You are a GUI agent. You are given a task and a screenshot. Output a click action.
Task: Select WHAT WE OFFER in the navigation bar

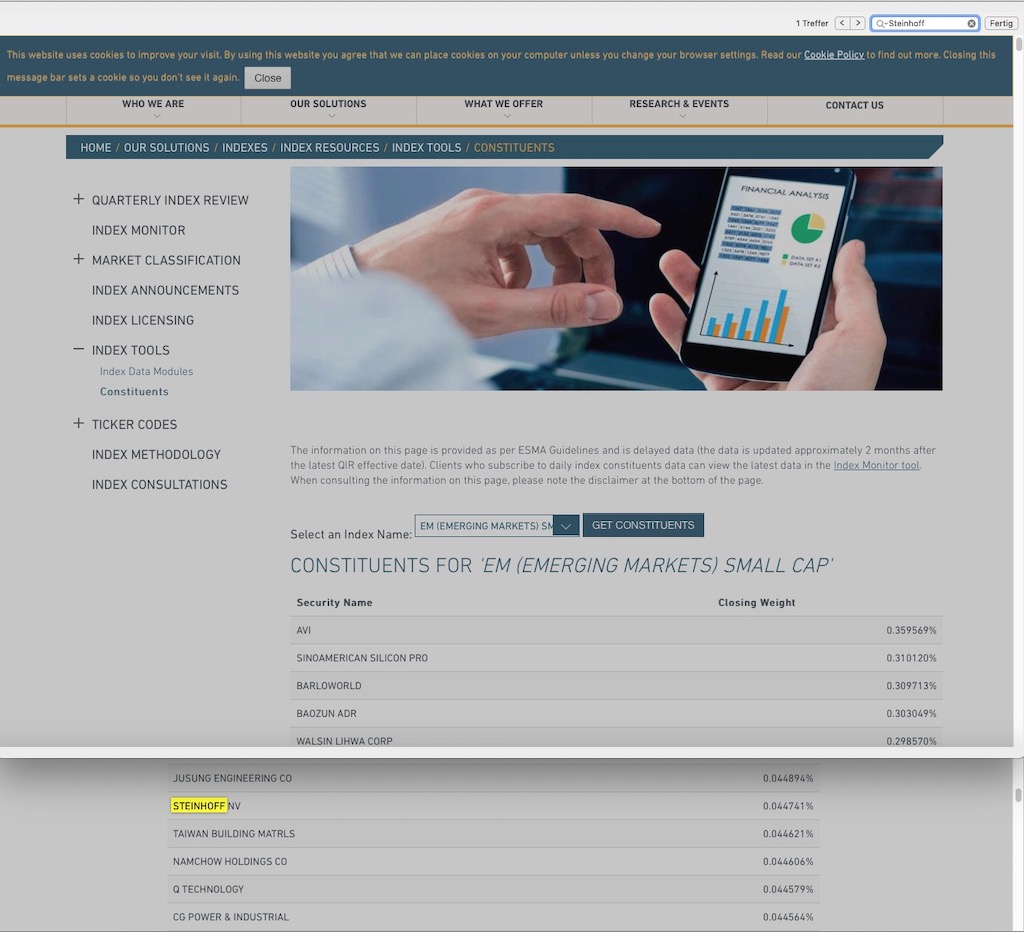click(504, 103)
